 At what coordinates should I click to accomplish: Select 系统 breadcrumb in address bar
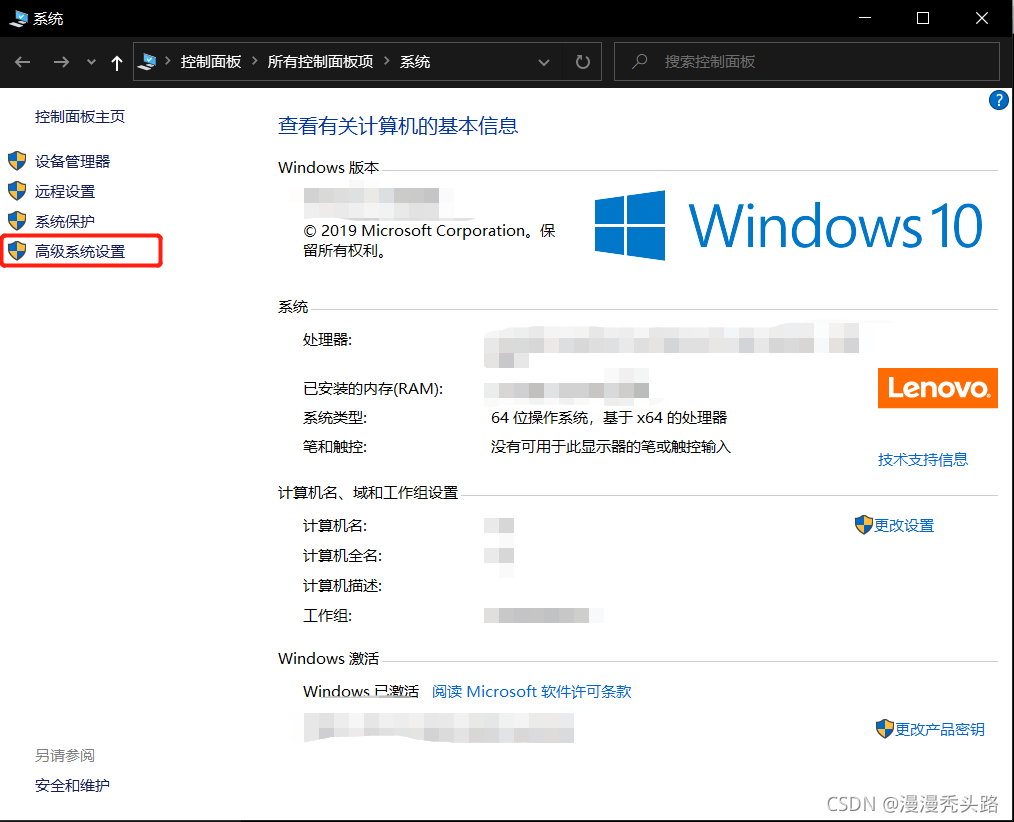pos(415,61)
